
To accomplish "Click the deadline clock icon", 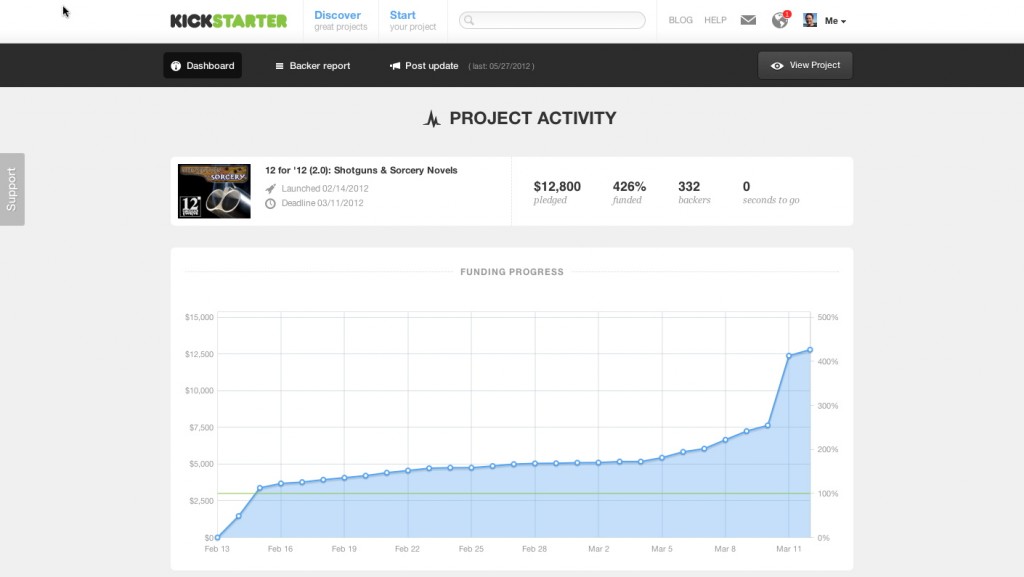I will [270, 204].
